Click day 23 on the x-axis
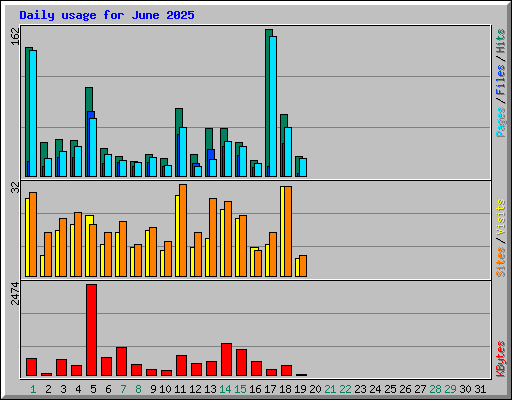Screen dimensions: 512x400 click(360, 389)
